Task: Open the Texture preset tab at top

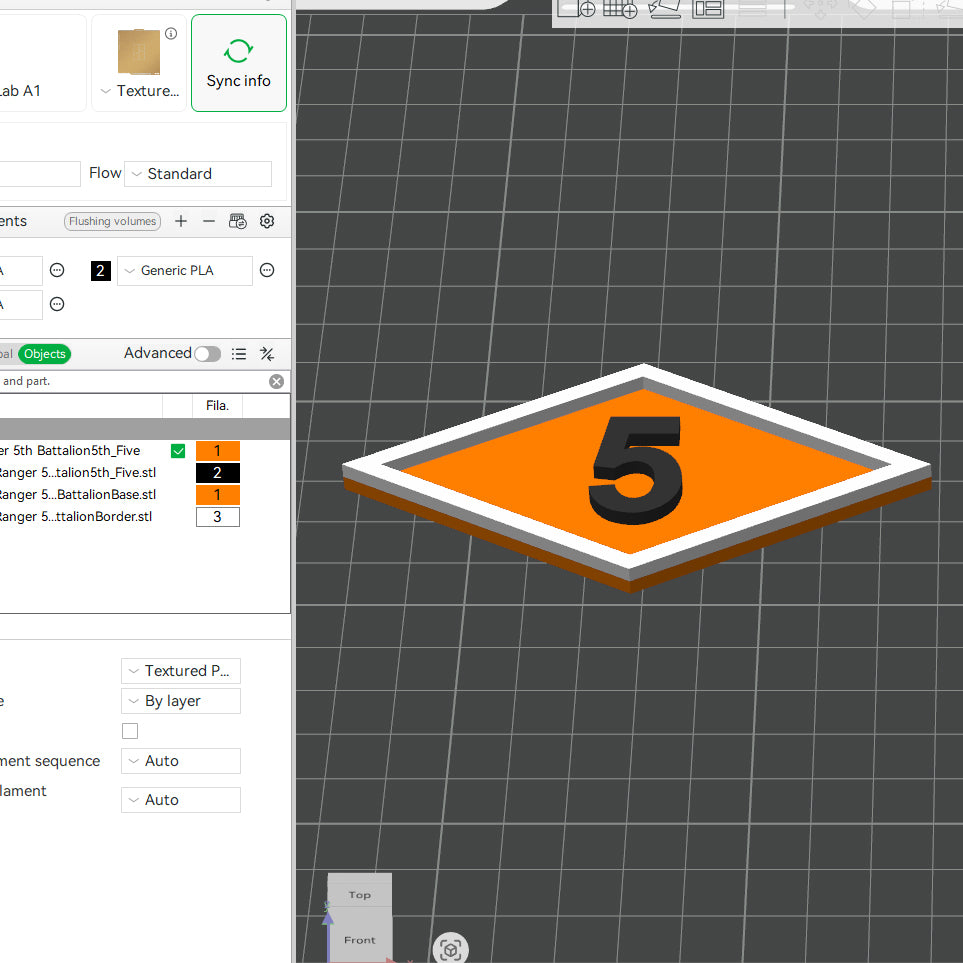Action: click(138, 62)
